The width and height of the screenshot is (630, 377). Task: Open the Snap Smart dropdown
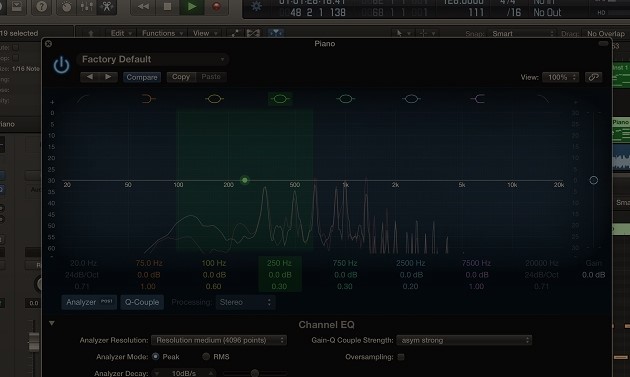click(x=522, y=33)
